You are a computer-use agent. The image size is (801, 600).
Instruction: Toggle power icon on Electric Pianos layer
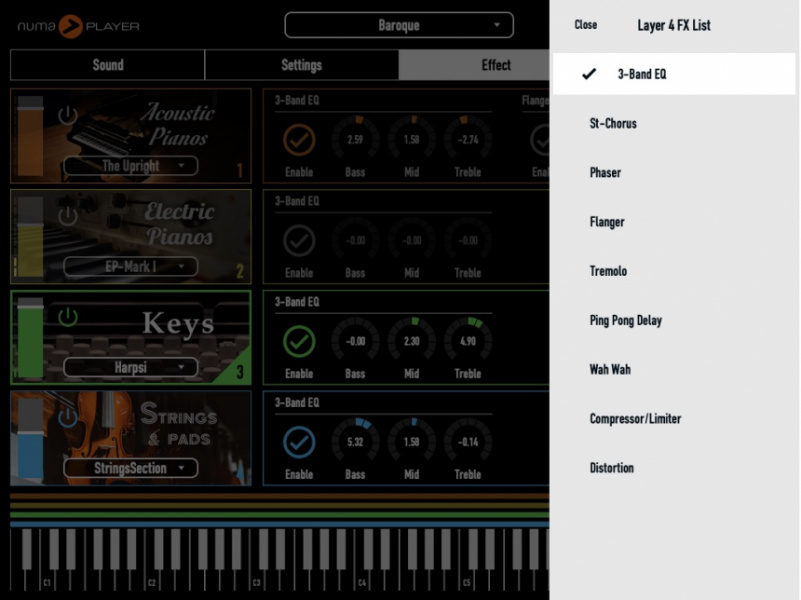point(67,215)
